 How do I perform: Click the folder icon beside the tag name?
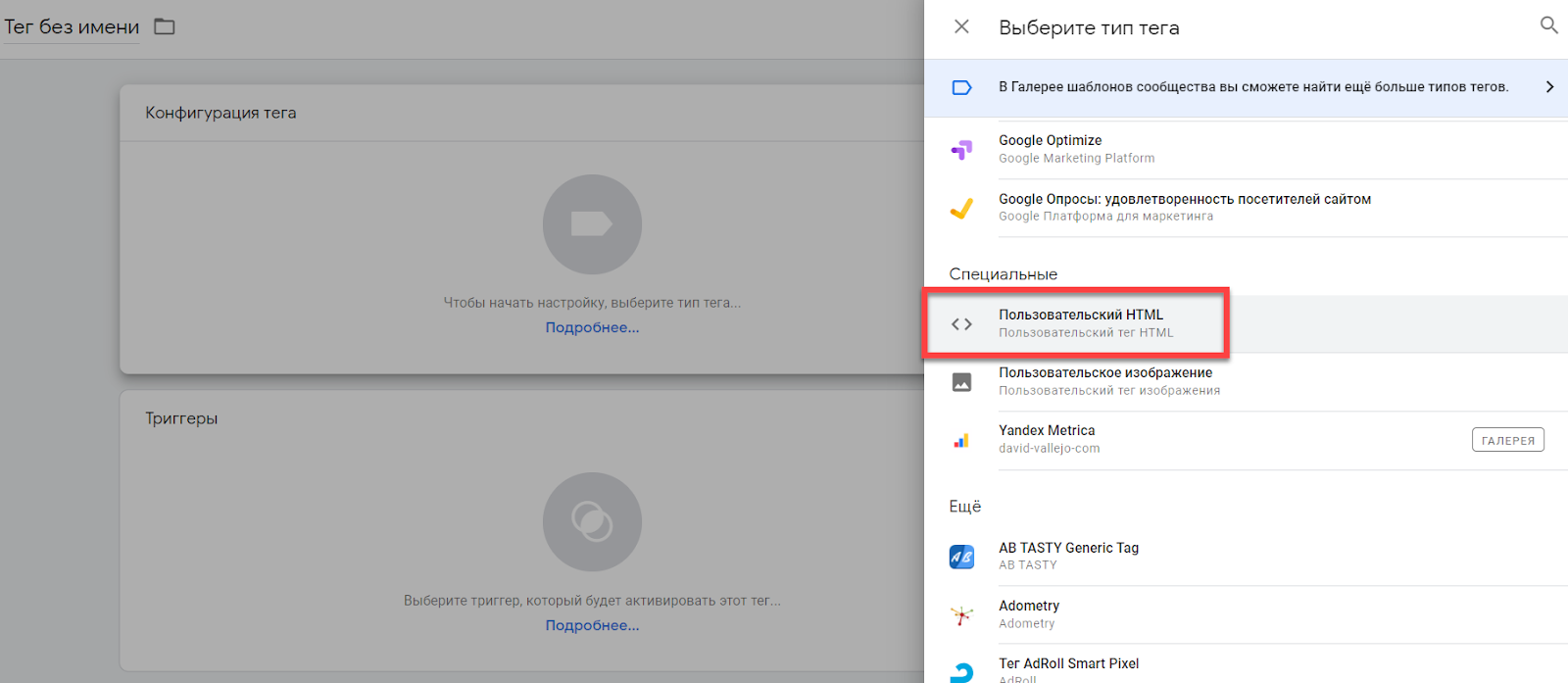pyautogui.click(x=165, y=26)
